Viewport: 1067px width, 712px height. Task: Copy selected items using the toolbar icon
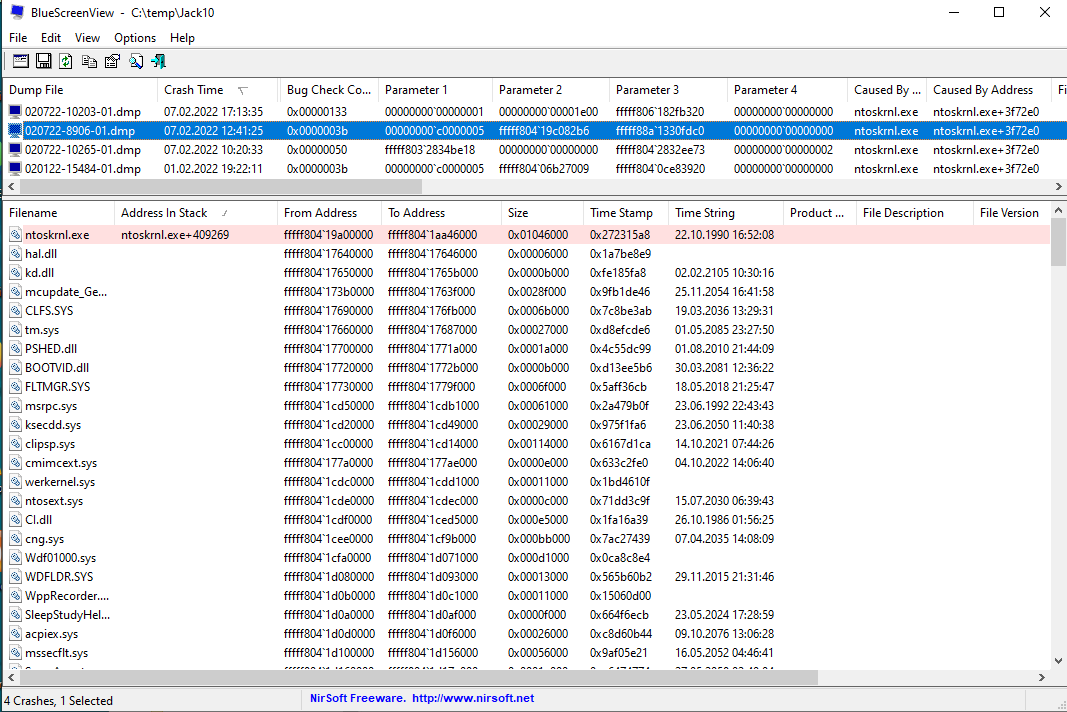point(89,61)
